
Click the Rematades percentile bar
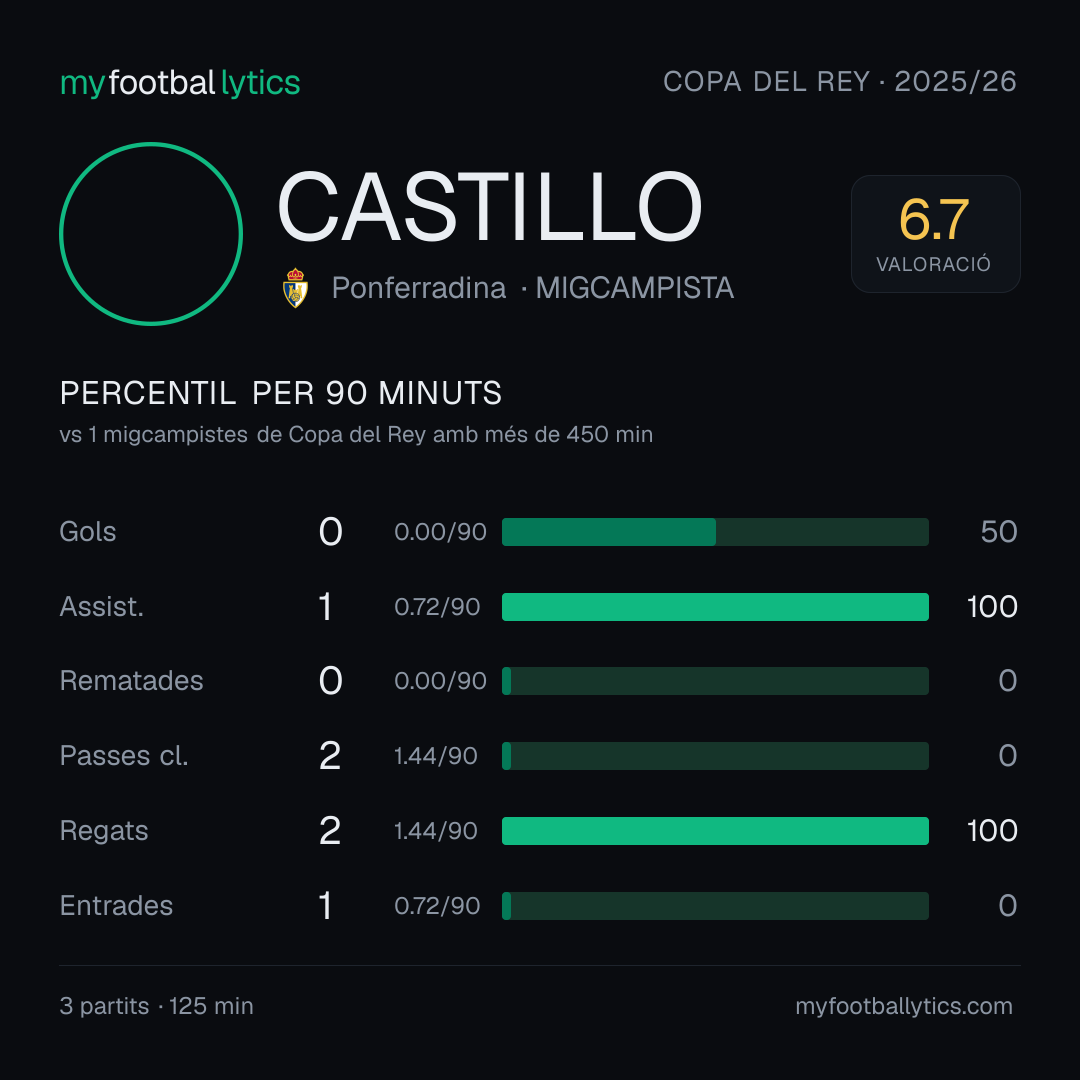pyautogui.click(x=715, y=681)
